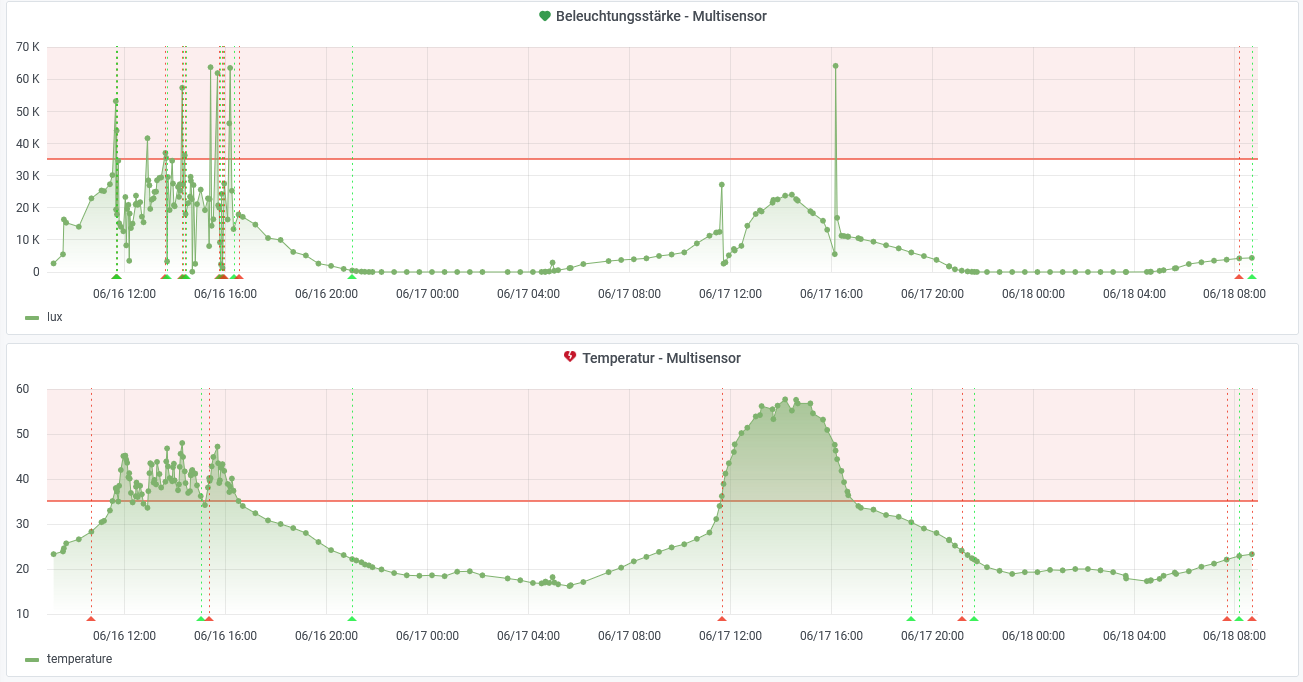This screenshot has height=682, width=1303.
Task: Click green marker just before 06/16 16:00, Temperatur panel
Action: (201, 619)
